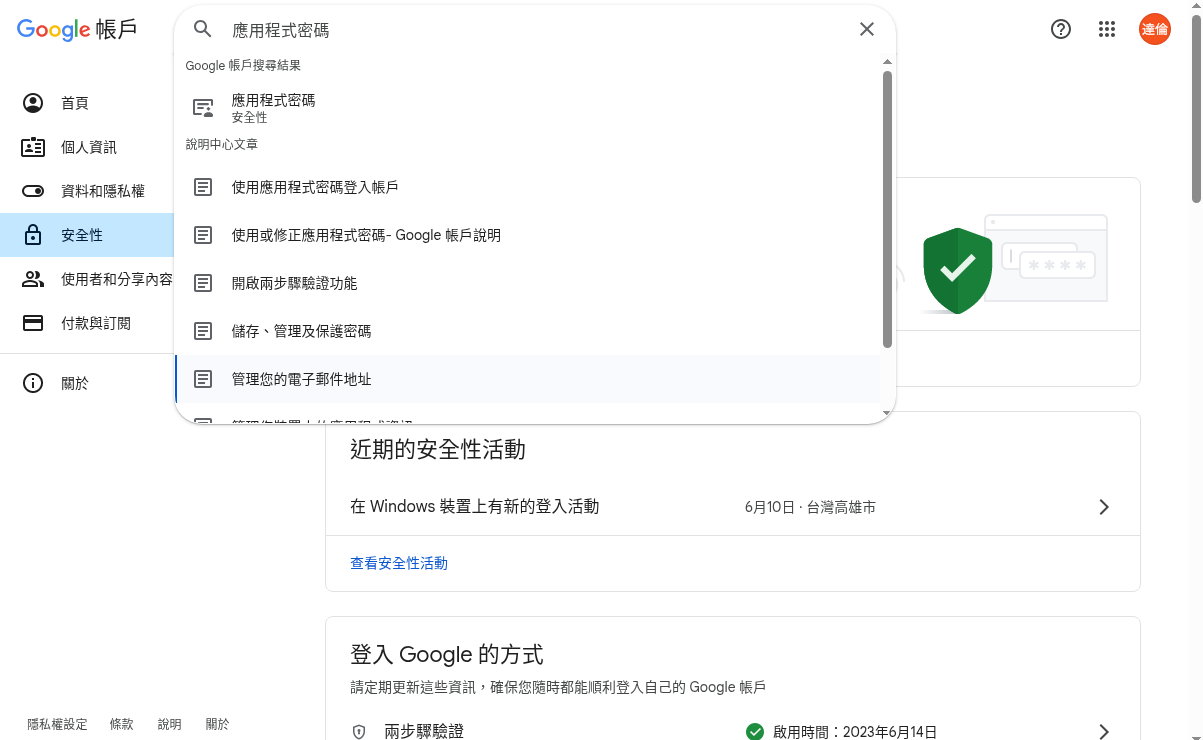The height and width of the screenshot is (740, 1203).
Task: Open article 使用應用程式密碼登入帳戶
Action: click(x=528, y=187)
